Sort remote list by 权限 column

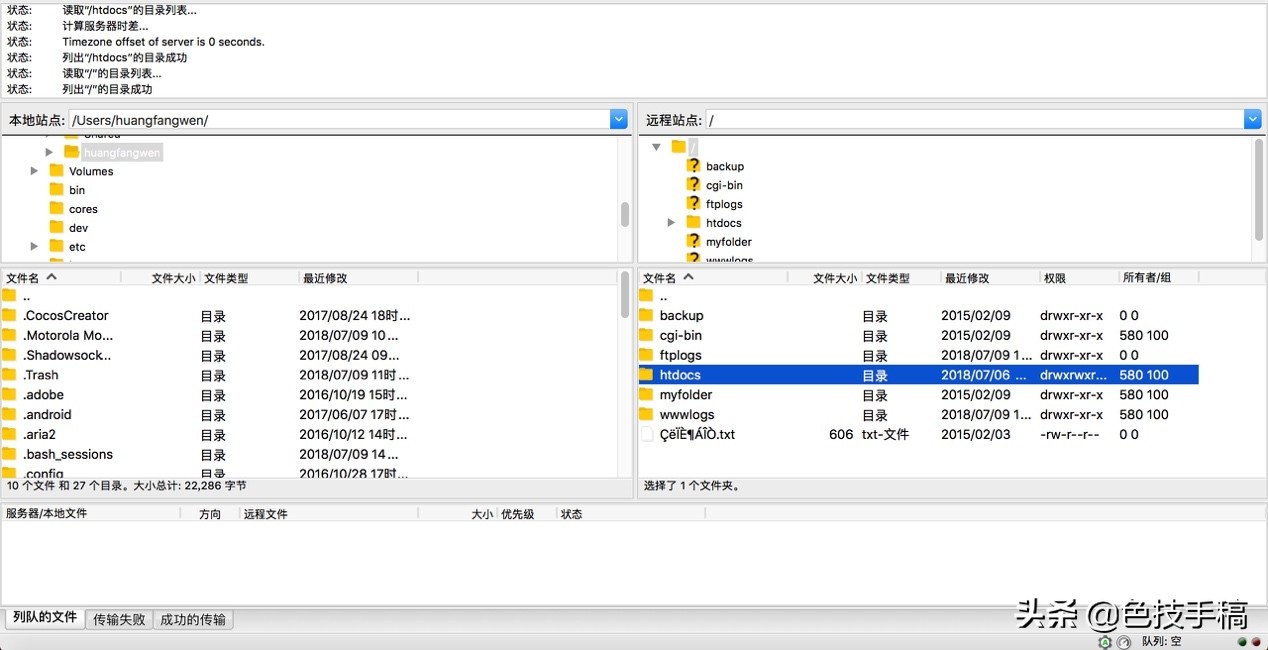[x=1079, y=278]
